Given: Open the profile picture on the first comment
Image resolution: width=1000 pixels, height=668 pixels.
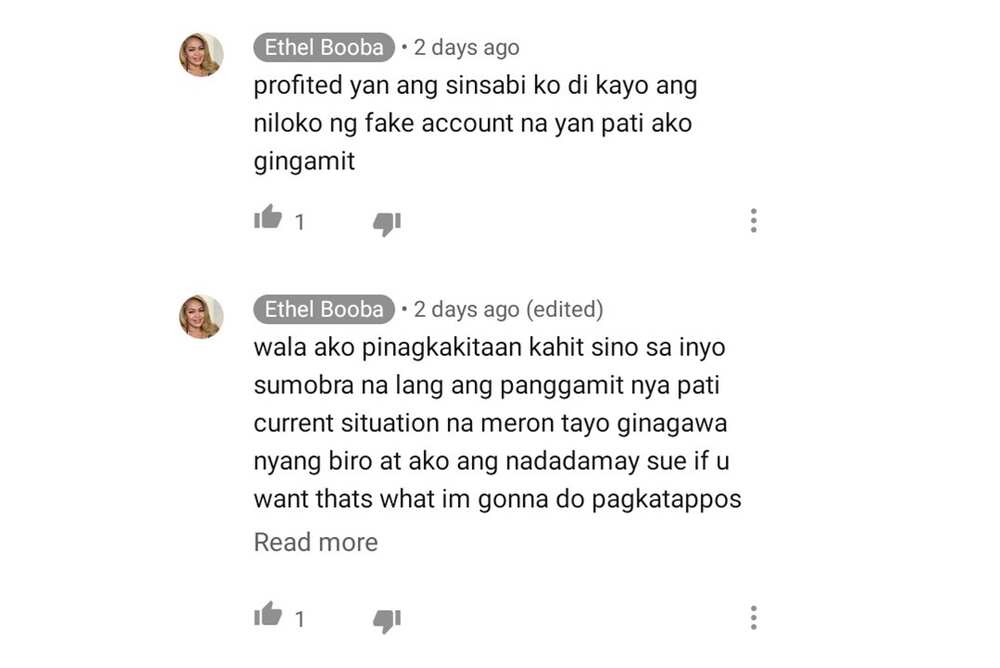Looking at the screenshot, I should click(x=202, y=55).
